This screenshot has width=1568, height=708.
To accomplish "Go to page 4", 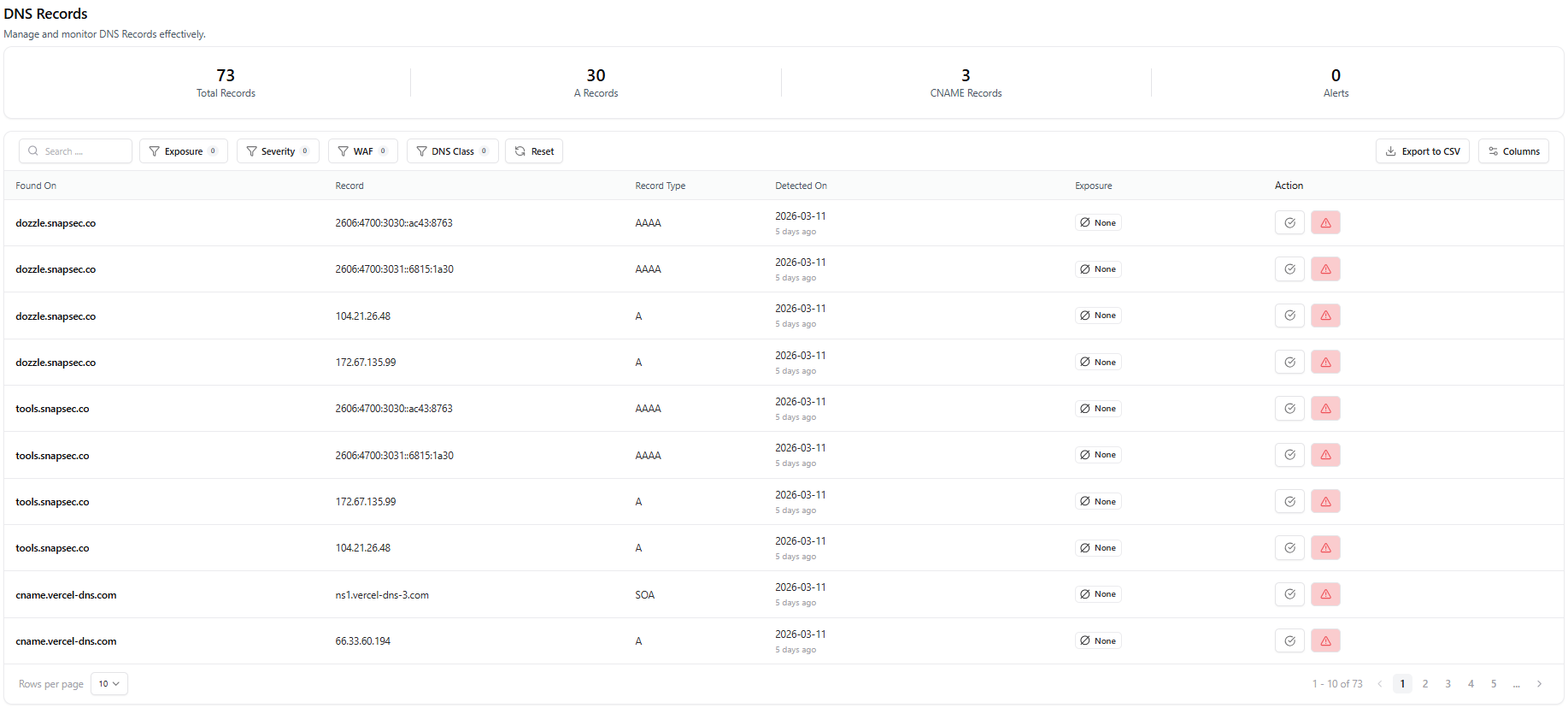I will (x=1471, y=683).
